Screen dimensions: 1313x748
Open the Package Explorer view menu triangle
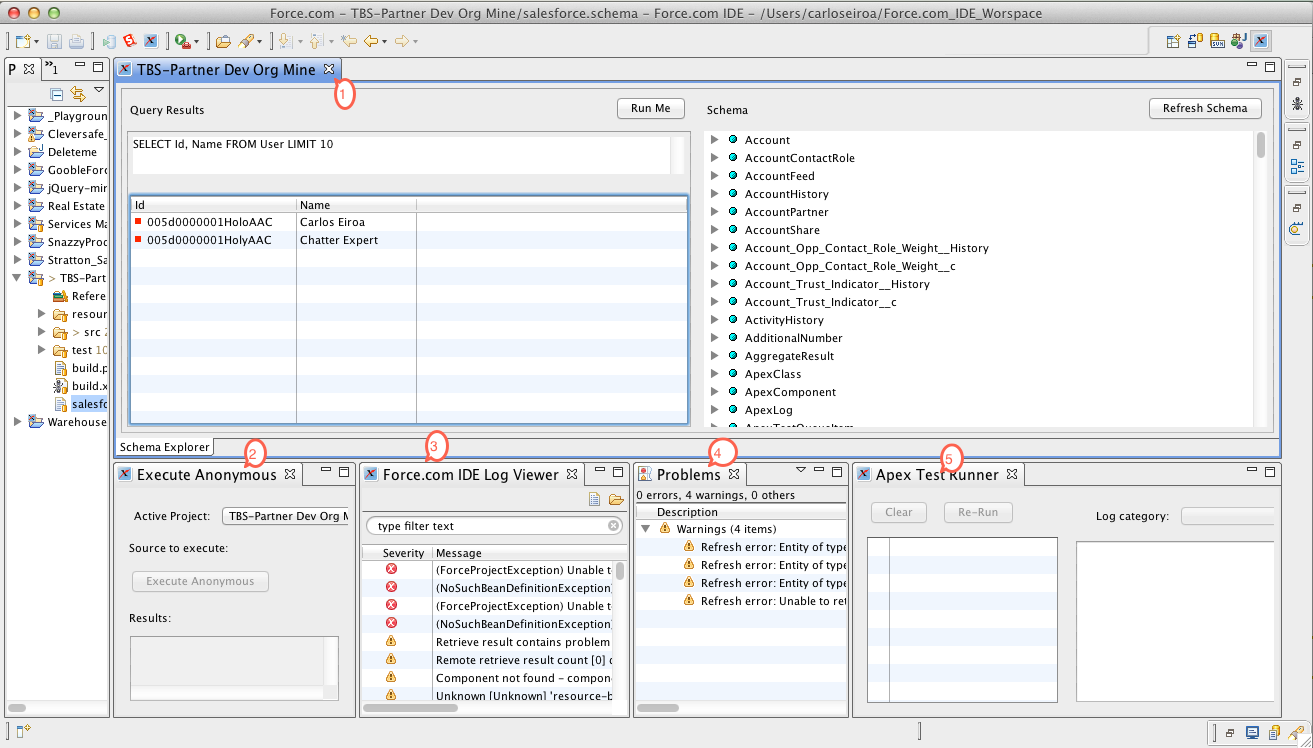pos(98,91)
